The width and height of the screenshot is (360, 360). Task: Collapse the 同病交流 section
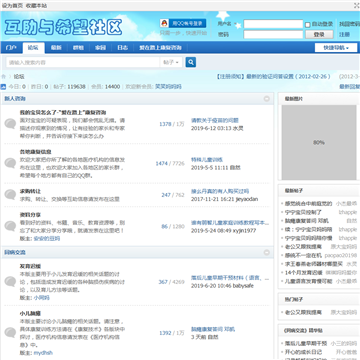tap(267, 252)
